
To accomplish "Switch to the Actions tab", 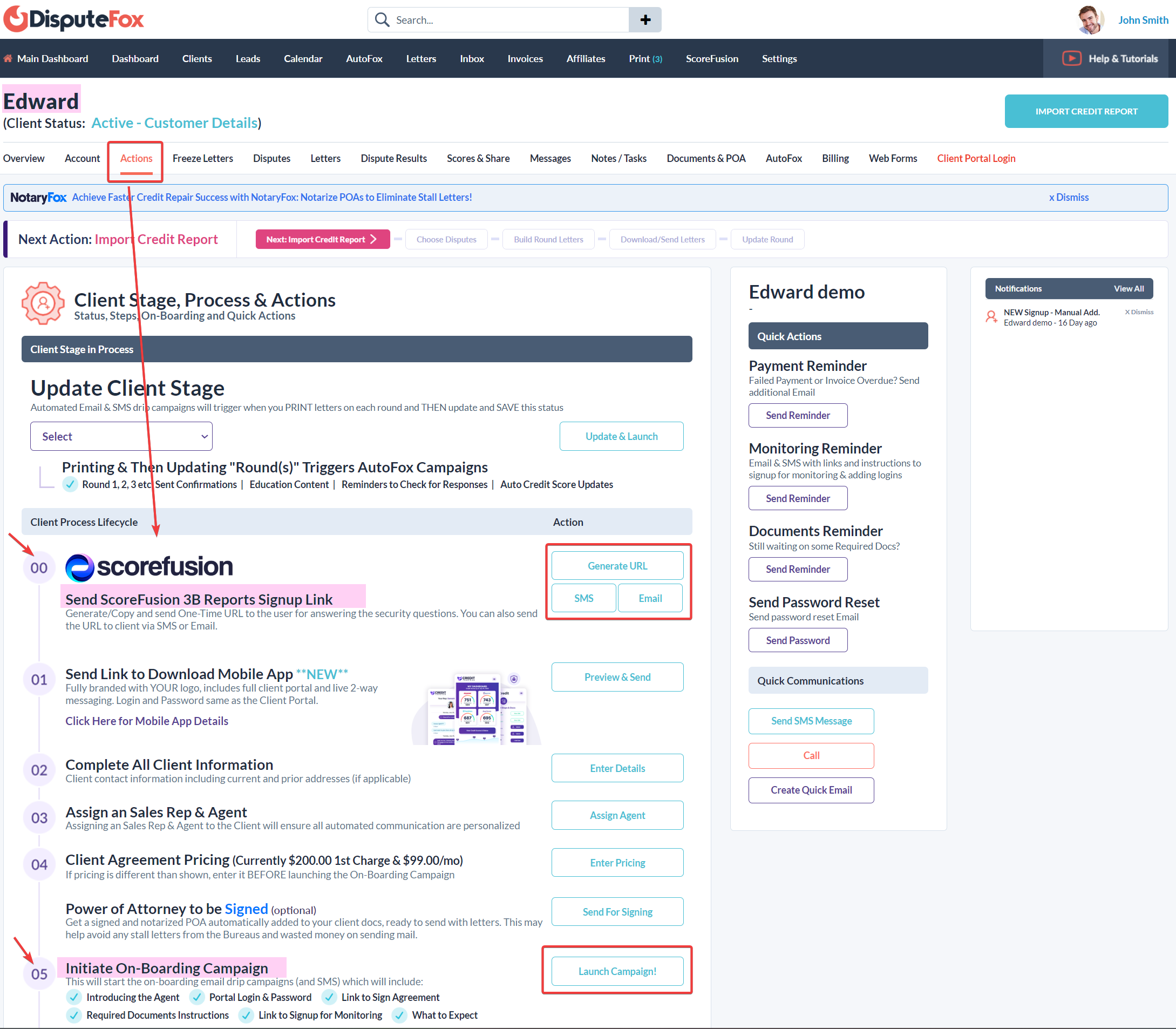I will click(136, 159).
